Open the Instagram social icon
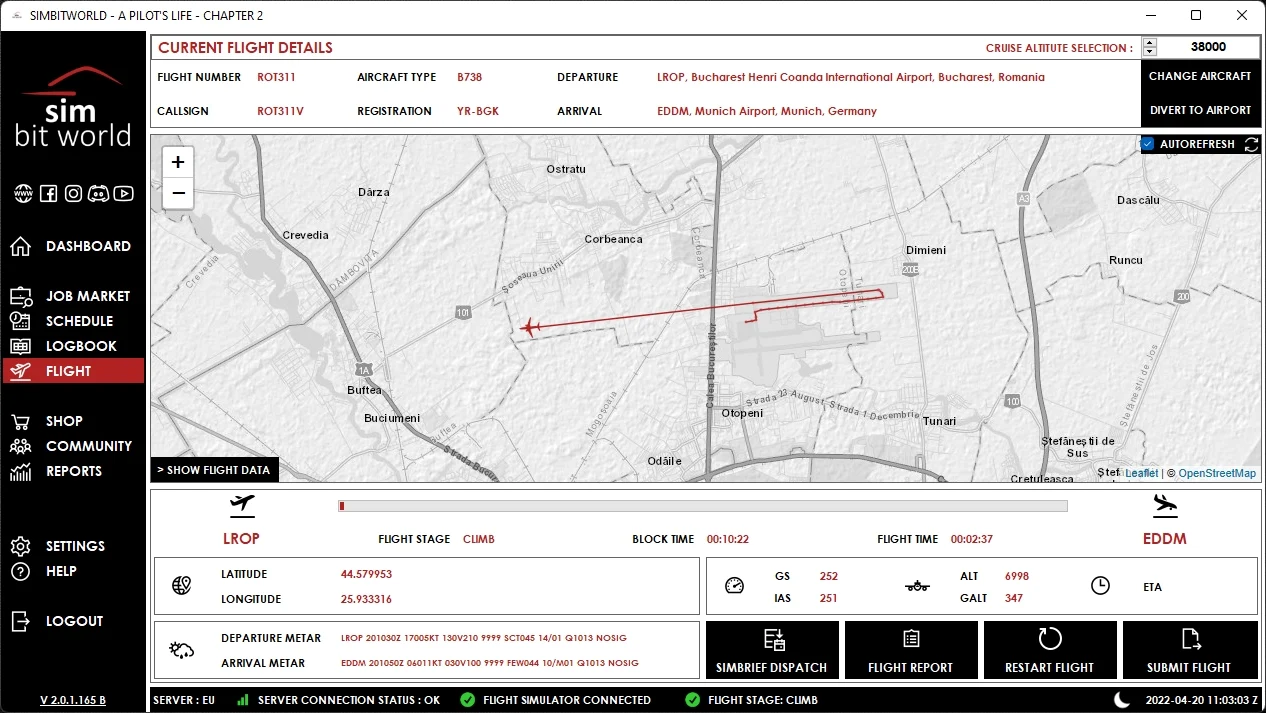This screenshot has height=713, width=1266. click(x=73, y=194)
